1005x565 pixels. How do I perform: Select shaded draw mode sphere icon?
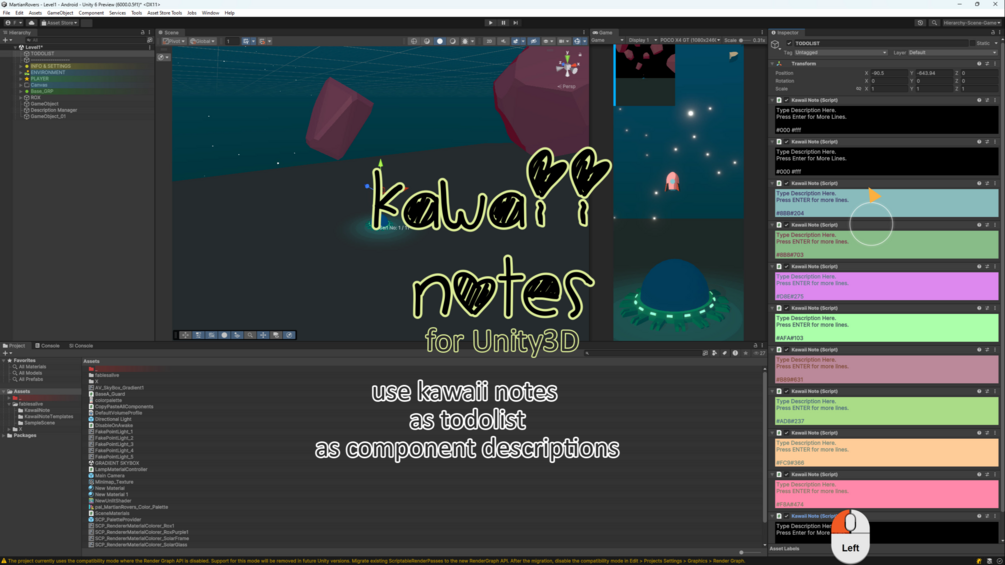pyautogui.click(x=440, y=41)
